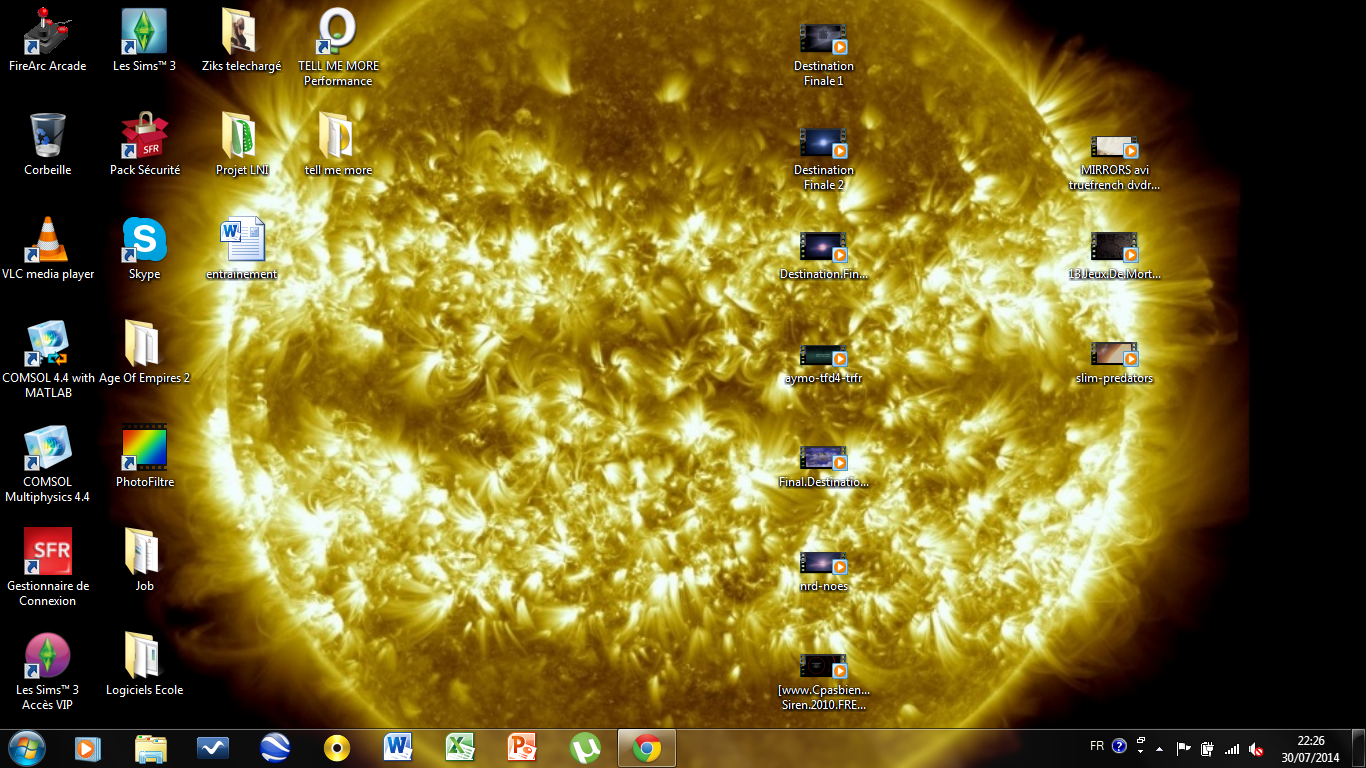
Task: Click the blue help icon in tray
Action: [1119, 746]
